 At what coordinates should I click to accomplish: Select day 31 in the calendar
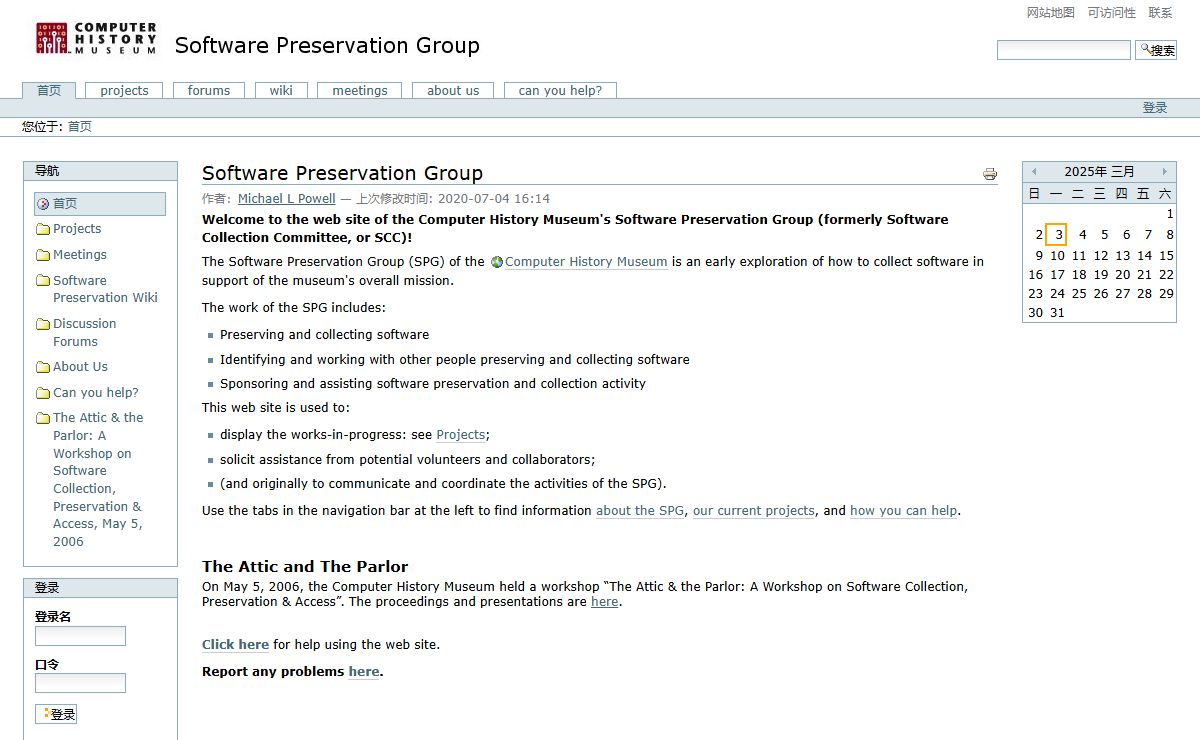pyautogui.click(x=1057, y=313)
